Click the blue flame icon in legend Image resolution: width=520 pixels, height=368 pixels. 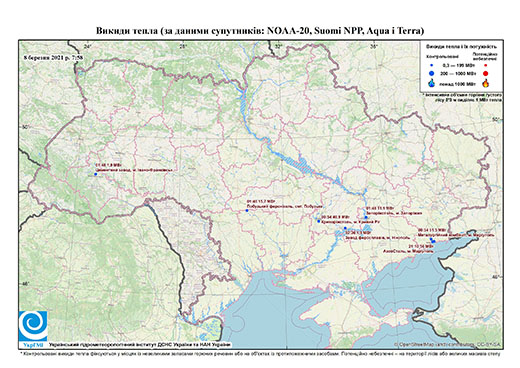tap(432, 83)
